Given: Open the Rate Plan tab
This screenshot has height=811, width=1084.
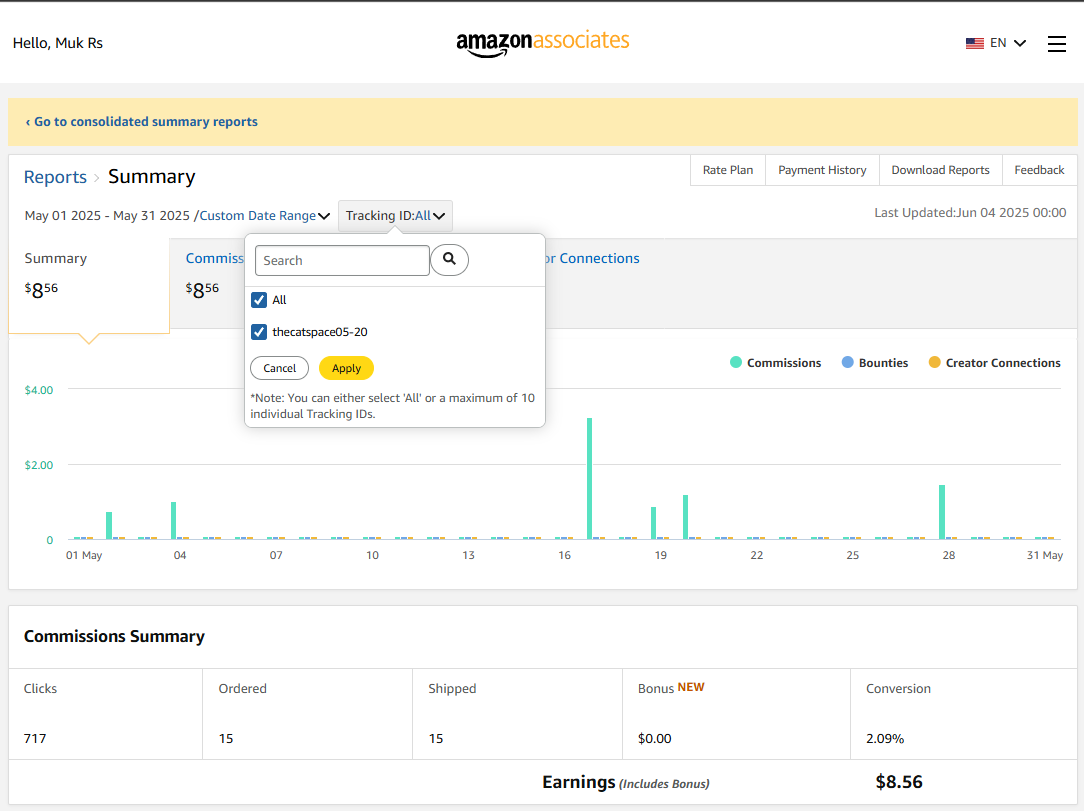Looking at the screenshot, I should click(x=728, y=170).
